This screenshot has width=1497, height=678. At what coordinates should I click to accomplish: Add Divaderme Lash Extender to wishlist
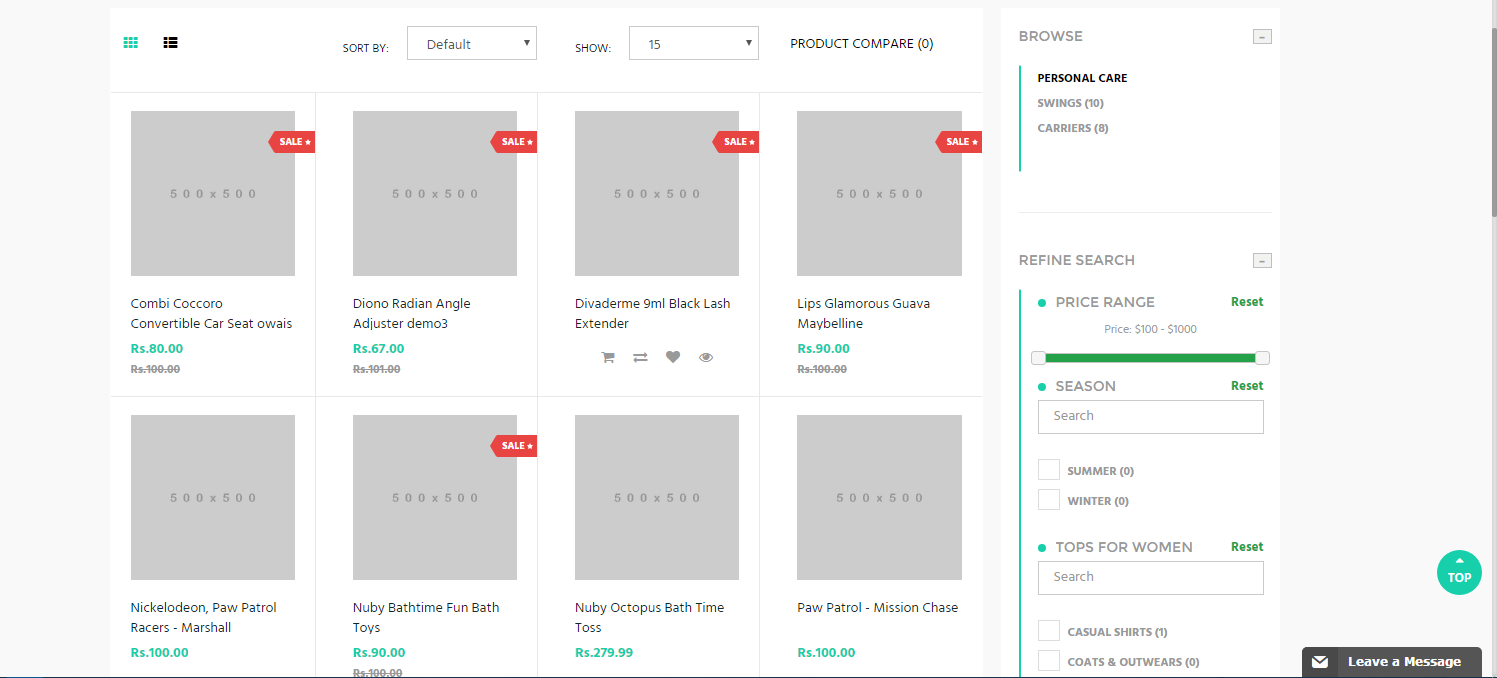click(x=673, y=357)
